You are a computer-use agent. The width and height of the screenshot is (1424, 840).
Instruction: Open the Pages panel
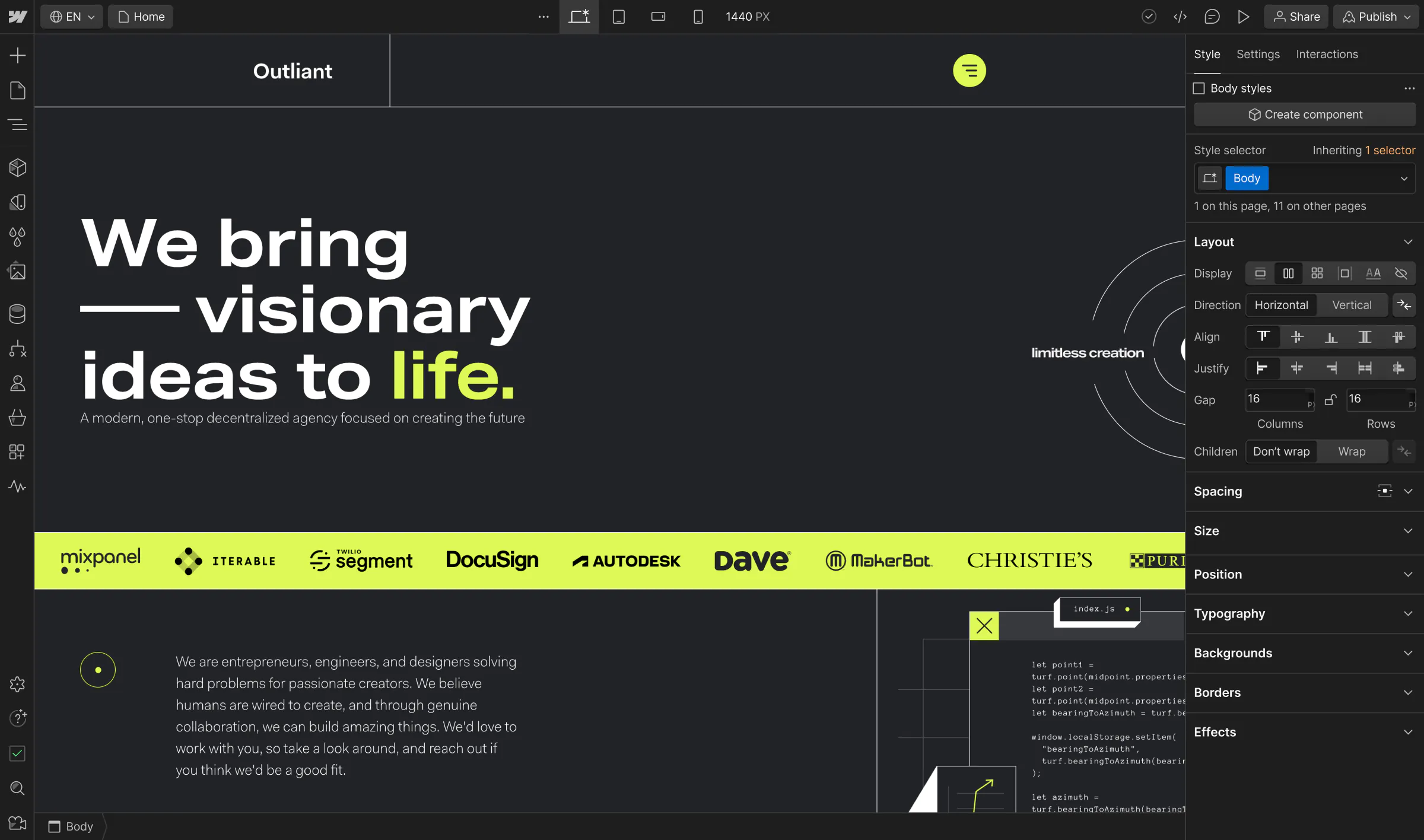pos(17,90)
